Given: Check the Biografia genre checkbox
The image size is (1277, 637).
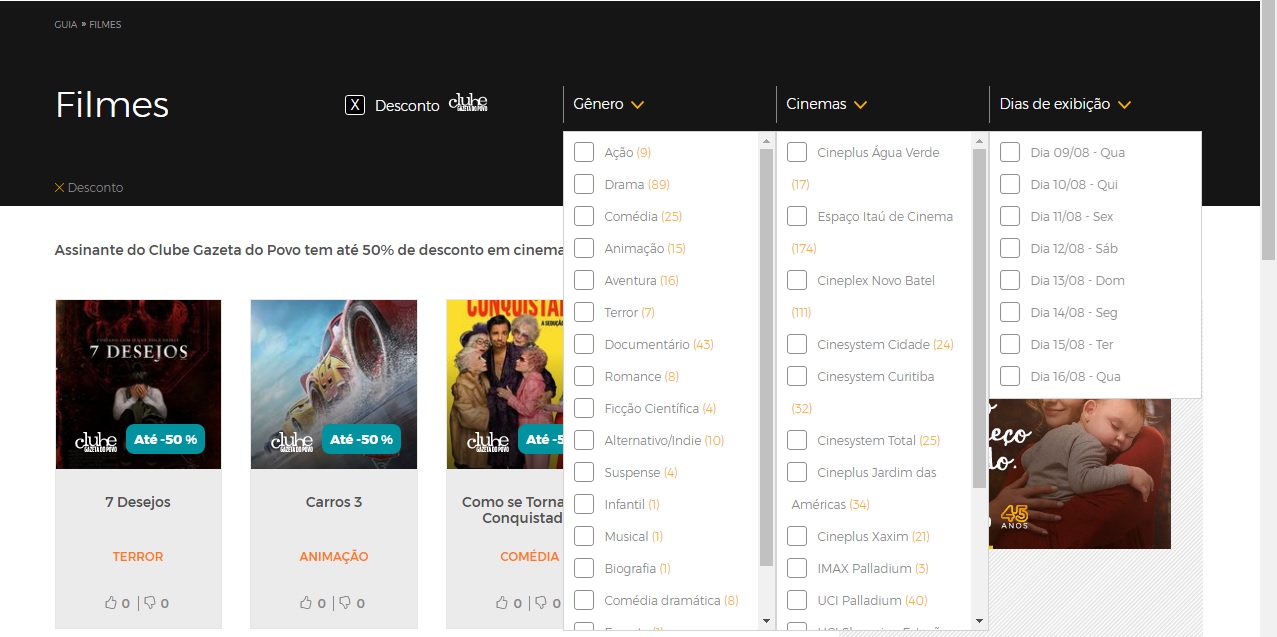Looking at the screenshot, I should point(584,568).
